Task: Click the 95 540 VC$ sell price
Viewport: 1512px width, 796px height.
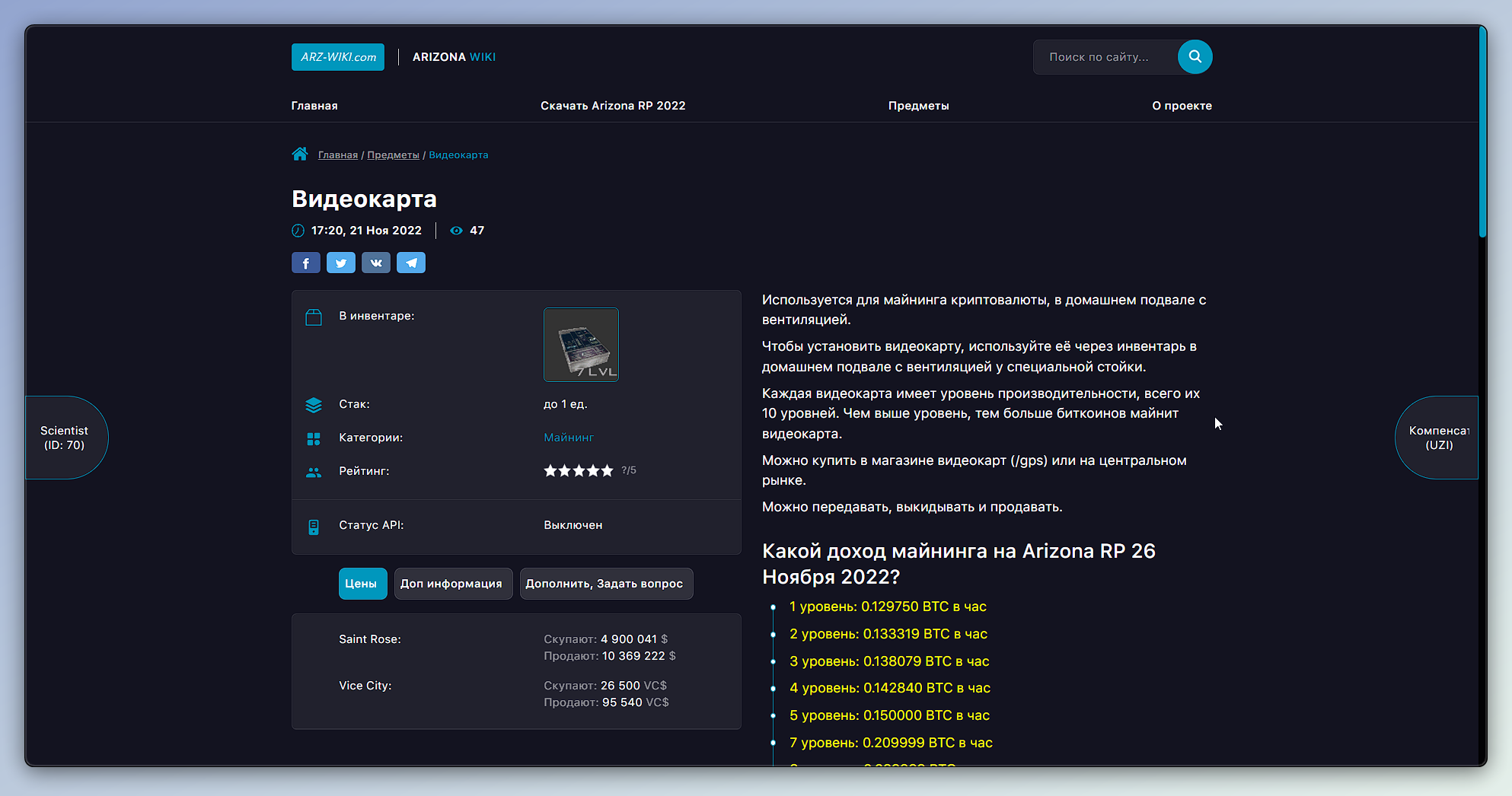Action: [x=636, y=702]
